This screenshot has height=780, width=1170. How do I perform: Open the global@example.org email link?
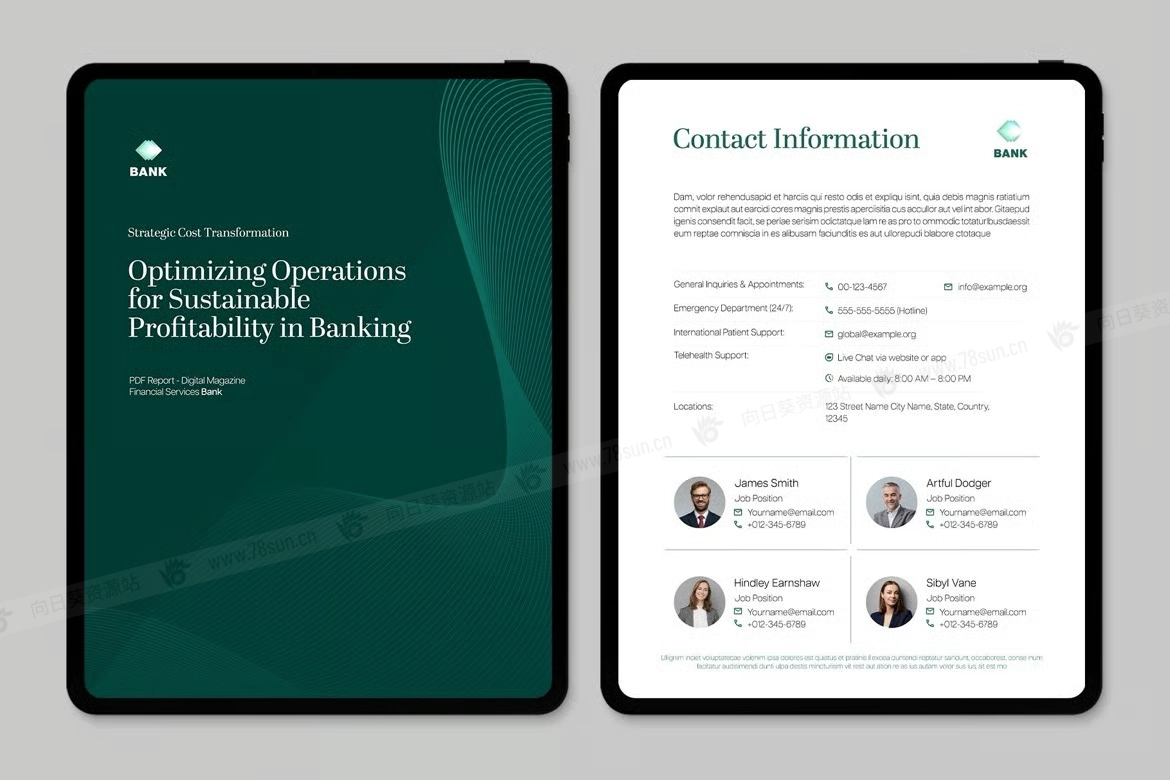click(876, 334)
